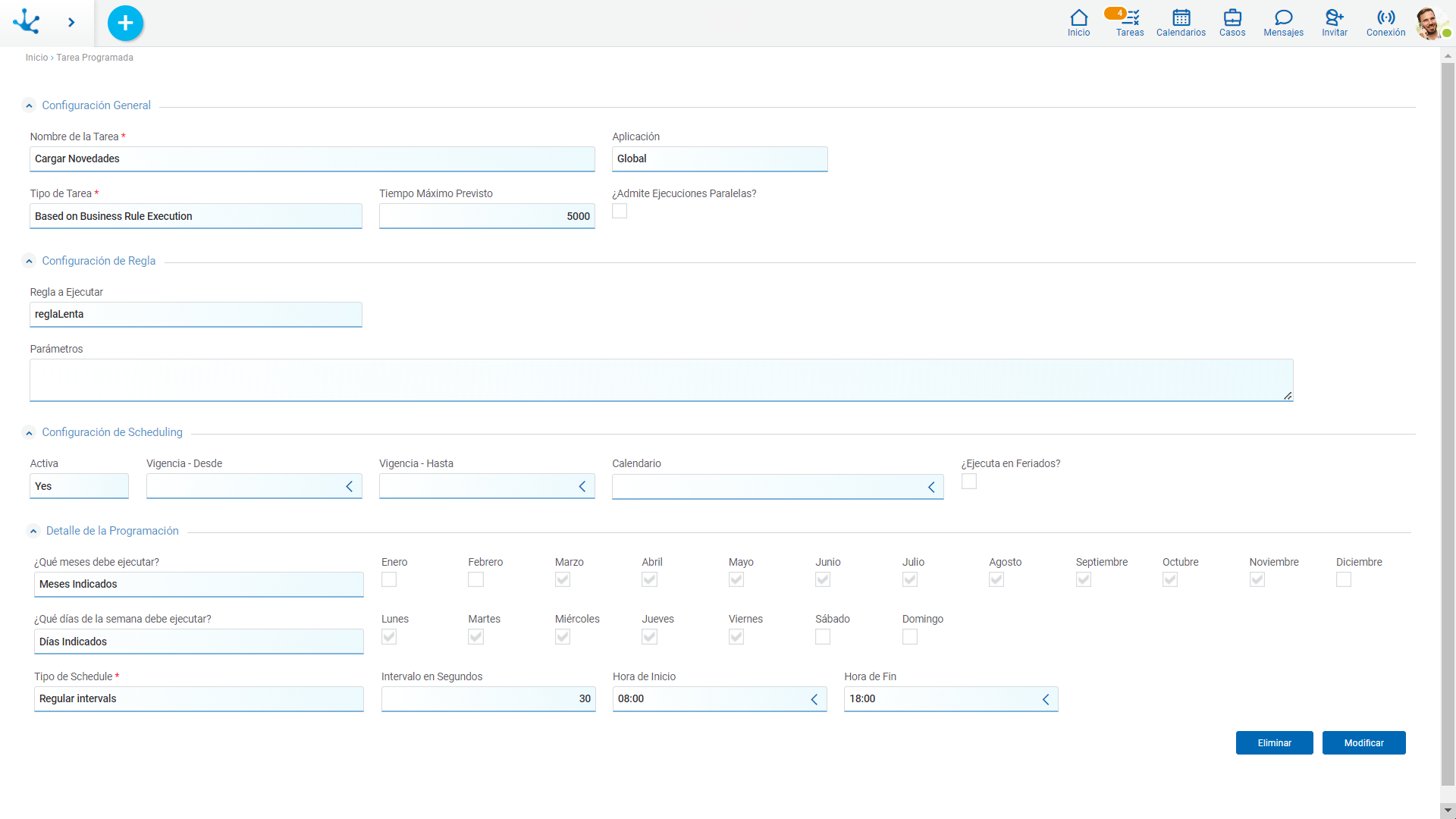Image resolution: width=1456 pixels, height=819 pixels.
Task: Click the Modificar button
Action: tap(1362, 742)
